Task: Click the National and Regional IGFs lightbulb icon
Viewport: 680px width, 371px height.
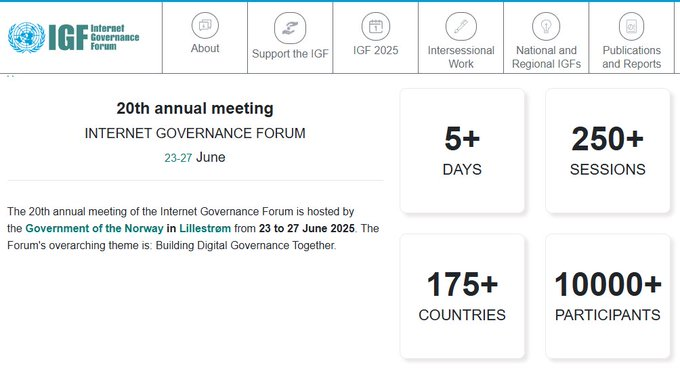Action: pyautogui.click(x=546, y=26)
